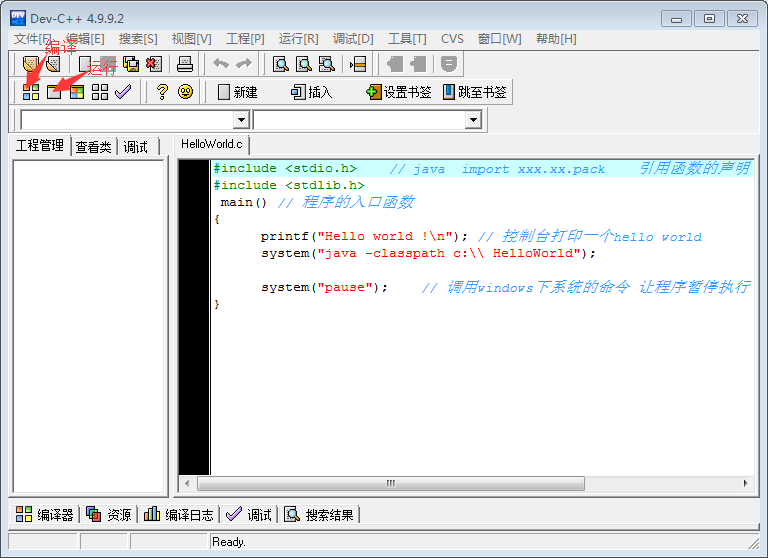This screenshot has height=558, width=768.
Task: Open the CVS menu
Action: 452,39
